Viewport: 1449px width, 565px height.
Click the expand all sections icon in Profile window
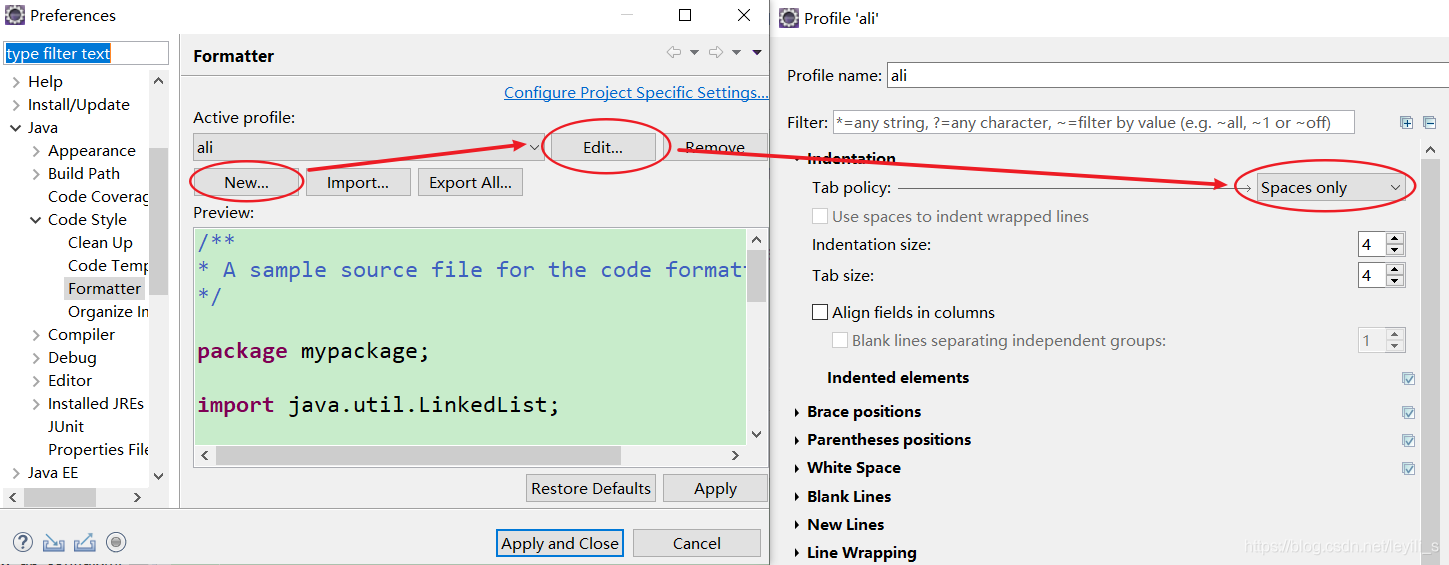pos(1407,122)
